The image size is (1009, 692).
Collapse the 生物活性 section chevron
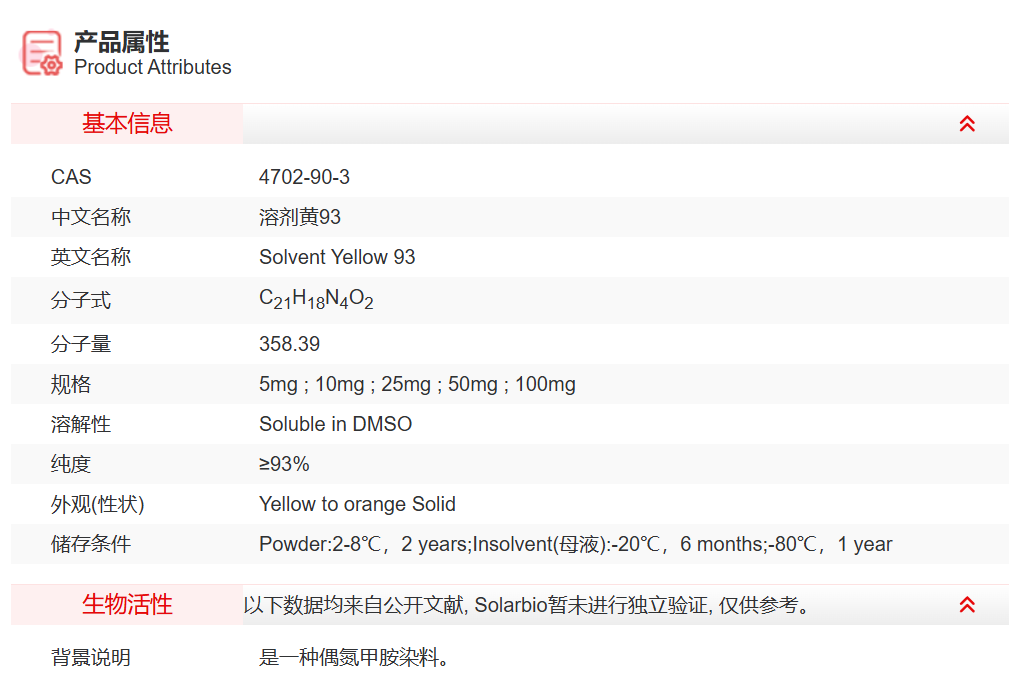click(966, 605)
